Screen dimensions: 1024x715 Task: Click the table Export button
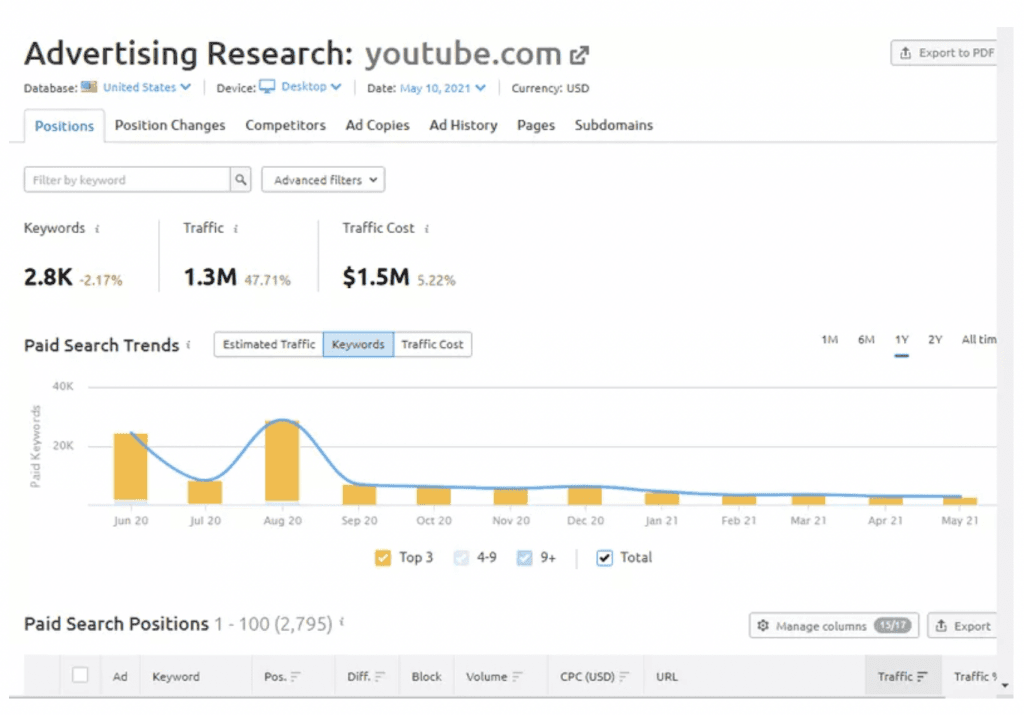pos(963,626)
